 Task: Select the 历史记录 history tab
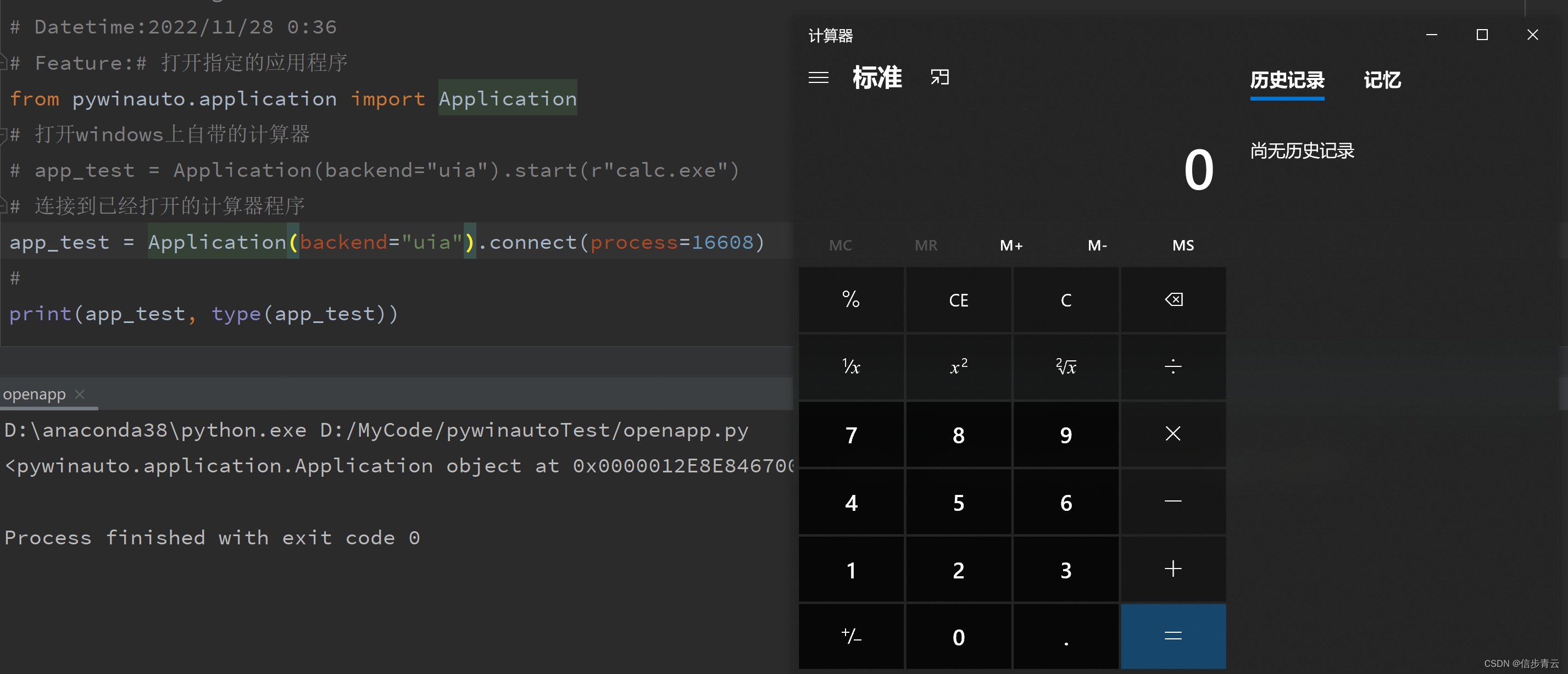tap(1287, 80)
